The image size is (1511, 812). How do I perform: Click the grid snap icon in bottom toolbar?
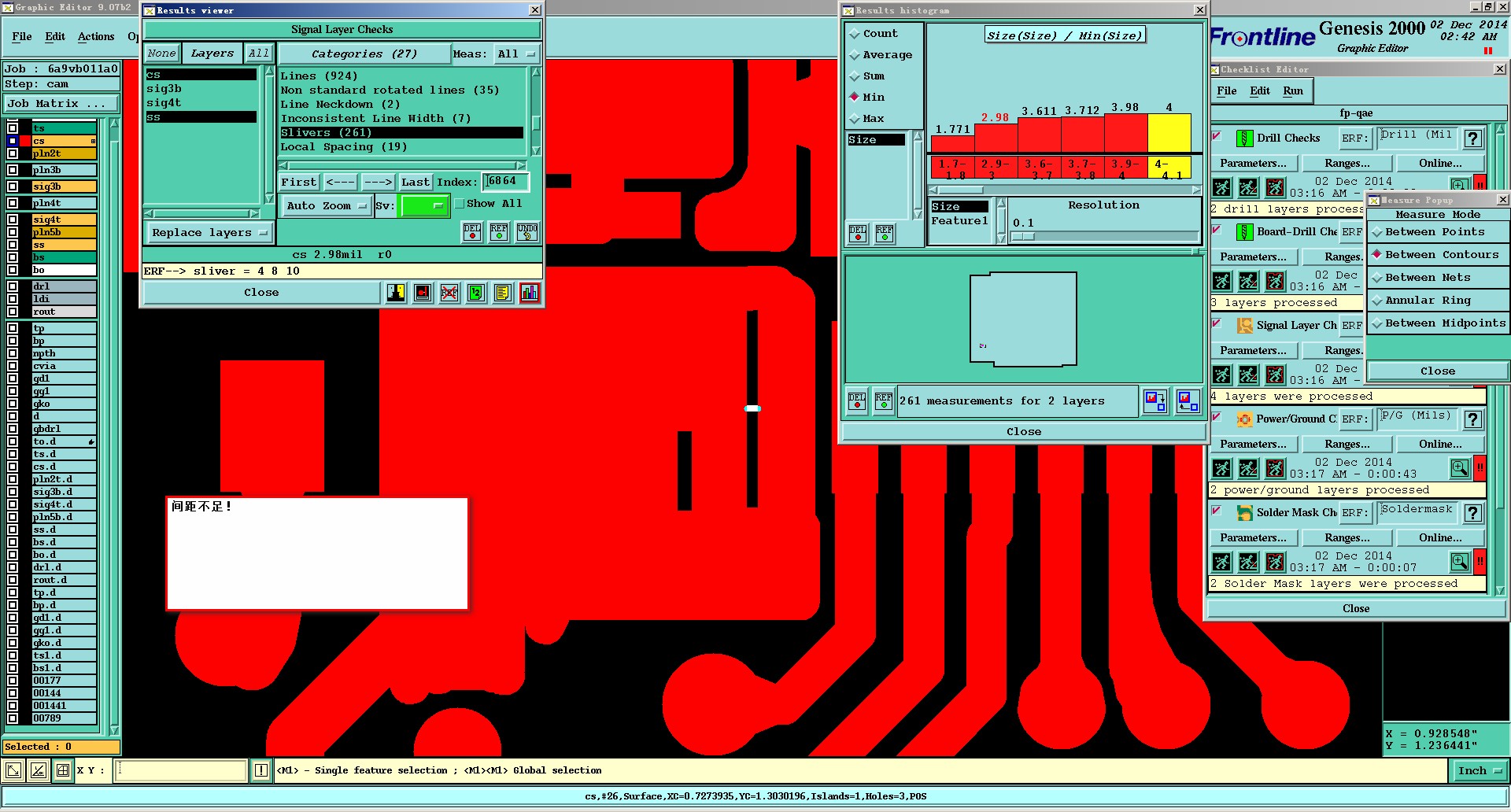pyautogui.click(x=63, y=771)
